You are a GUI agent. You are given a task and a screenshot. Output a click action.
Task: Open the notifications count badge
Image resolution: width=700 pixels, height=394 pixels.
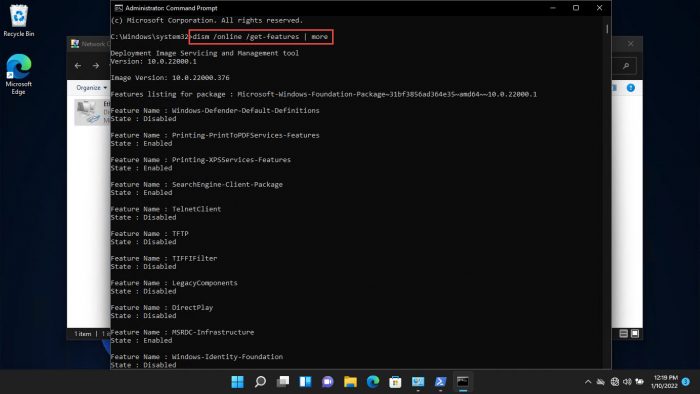[686, 382]
